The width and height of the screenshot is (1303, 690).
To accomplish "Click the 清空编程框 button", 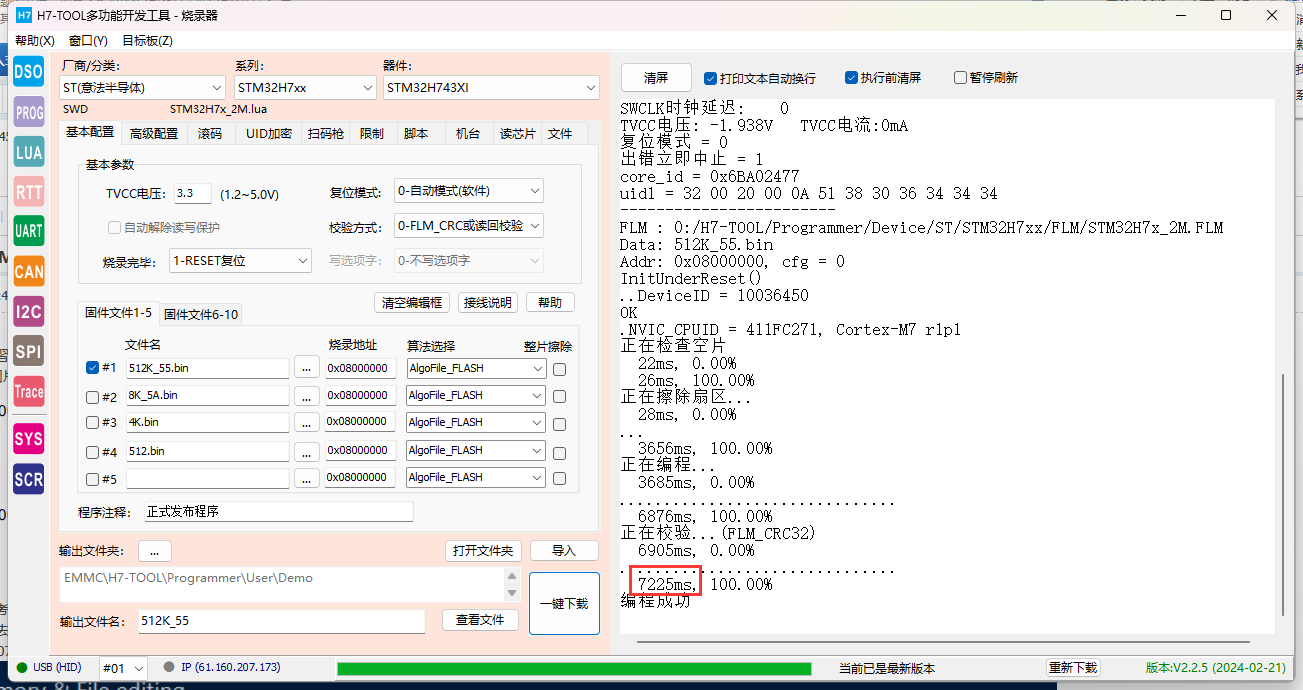I will point(411,303).
